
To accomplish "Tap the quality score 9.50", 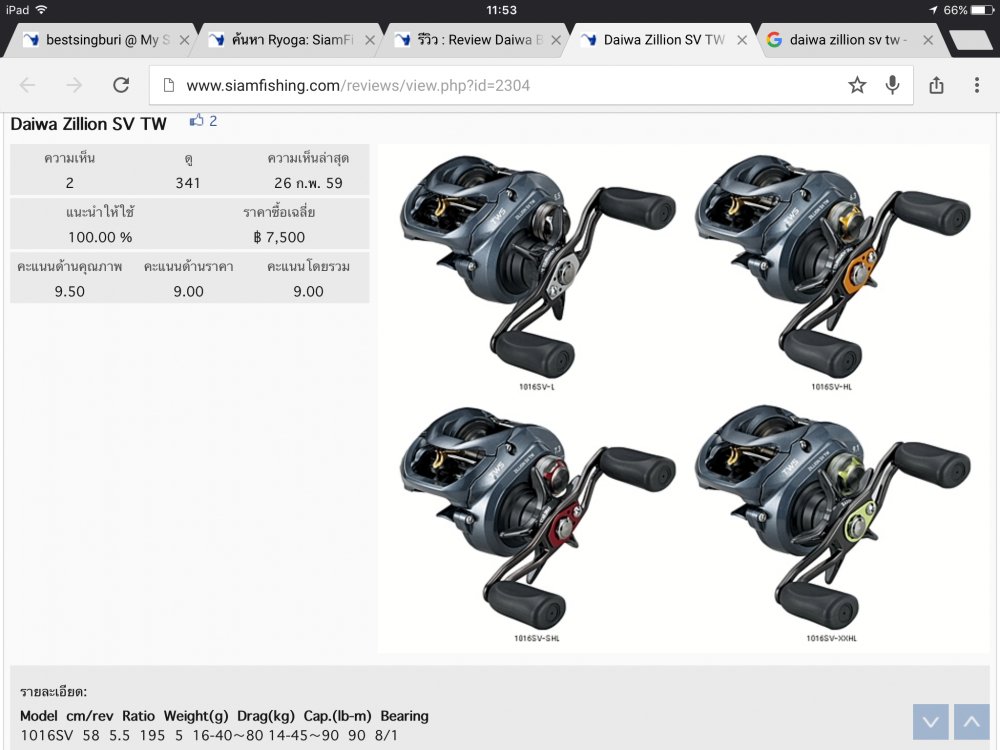I will pos(70,291).
